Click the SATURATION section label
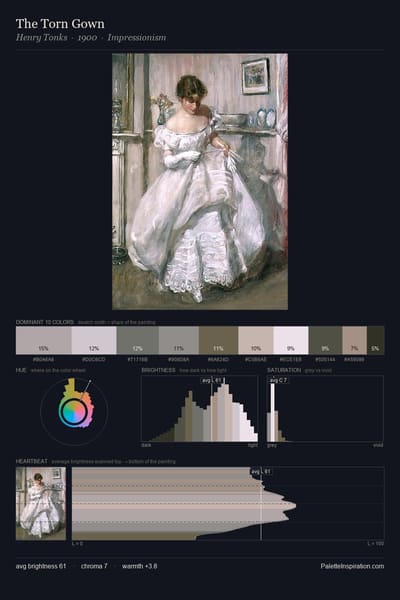The width and height of the screenshot is (400, 600). click(x=284, y=370)
